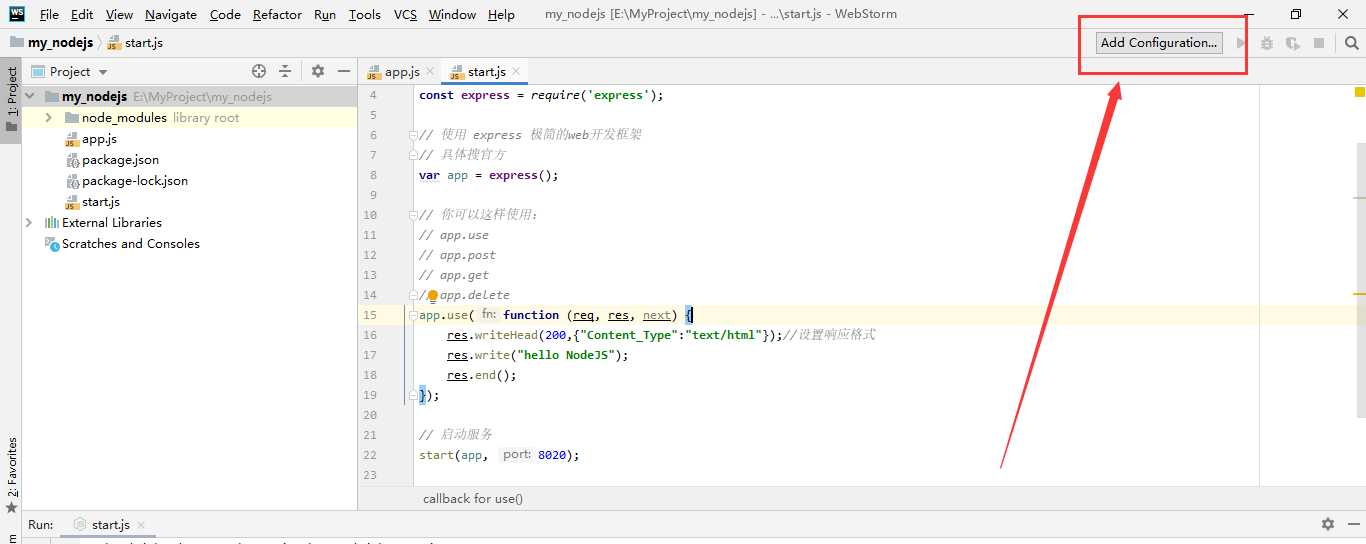
Task: Click the orange warning stripe mark near line 14
Action: 1360,294
